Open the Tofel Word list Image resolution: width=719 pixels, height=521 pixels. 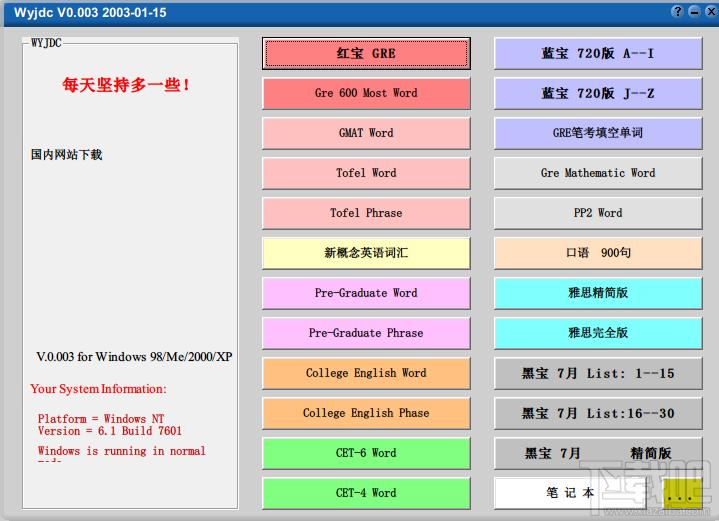pos(366,173)
